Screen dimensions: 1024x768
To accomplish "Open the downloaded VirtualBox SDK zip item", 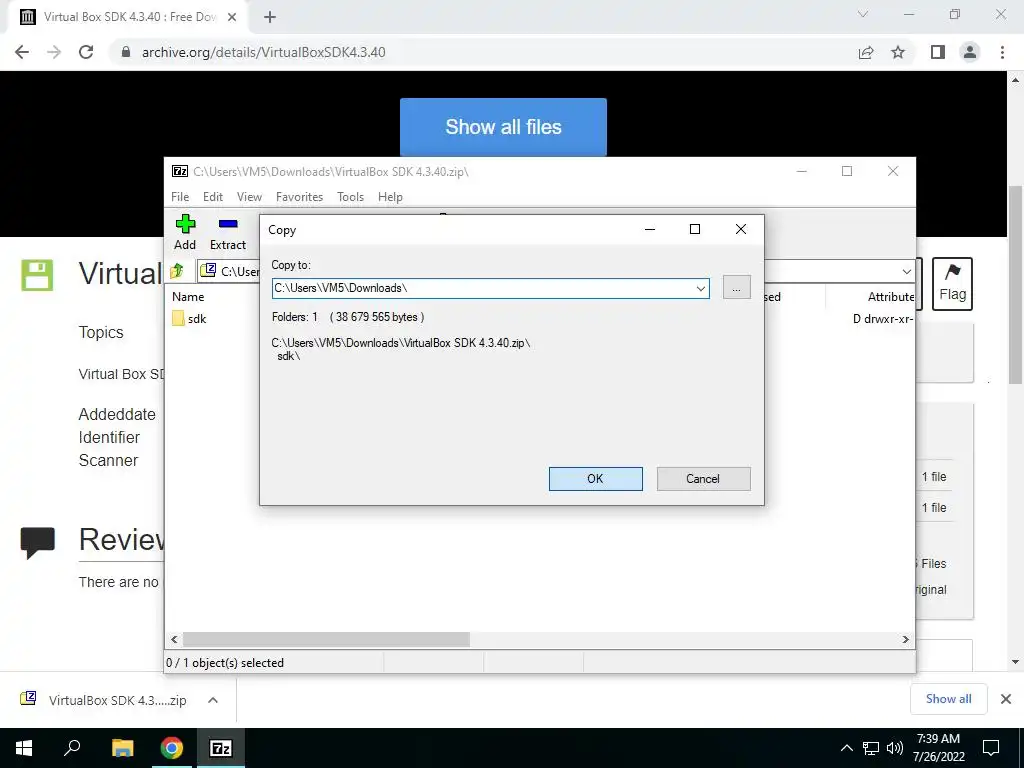I will point(104,700).
